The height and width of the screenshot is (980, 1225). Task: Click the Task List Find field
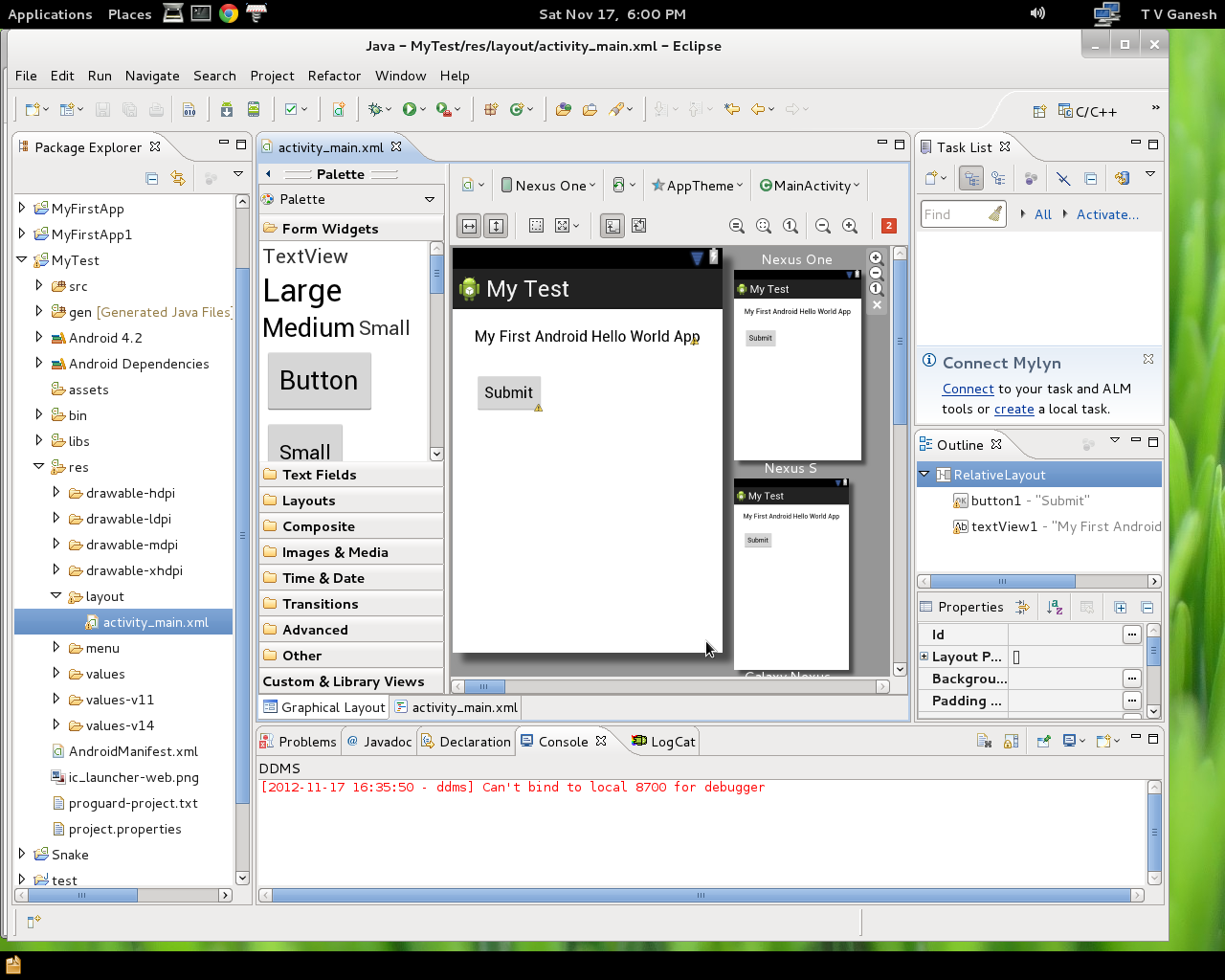tap(953, 214)
